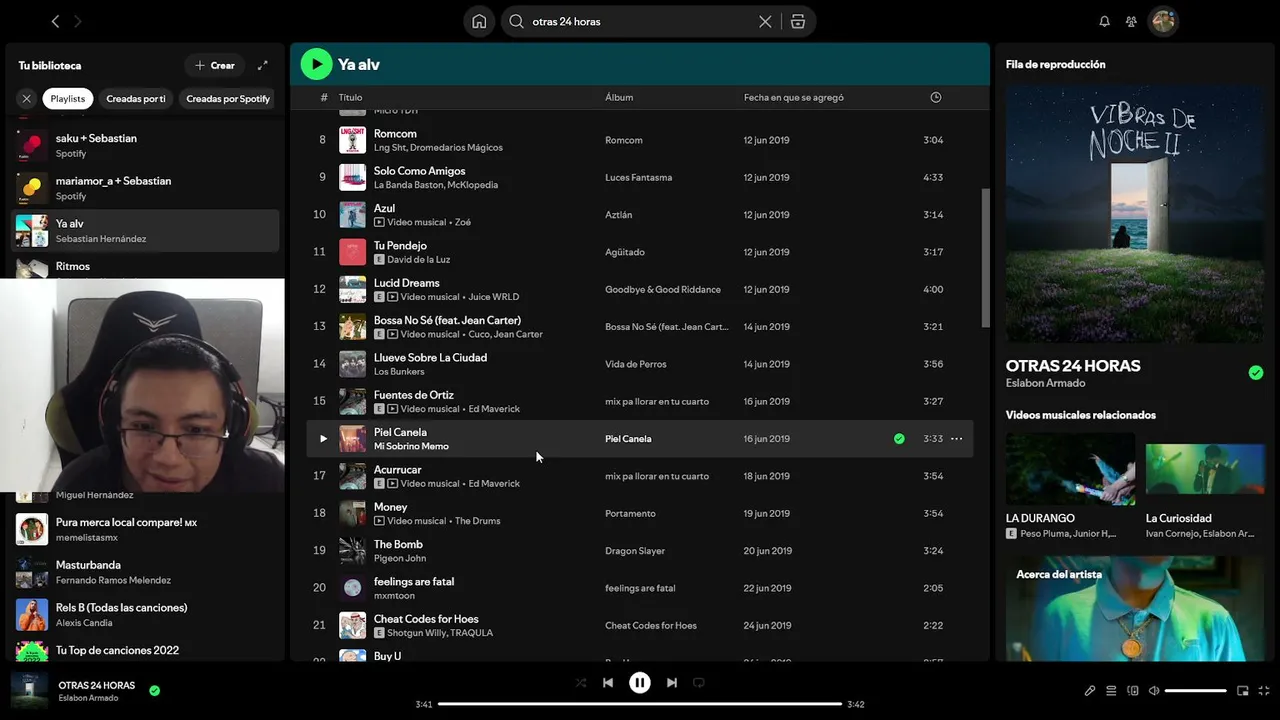Click the now-playing cover in the bottom bar
Image resolution: width=1280 pixels, height=720 pixels.
point(29,690)
